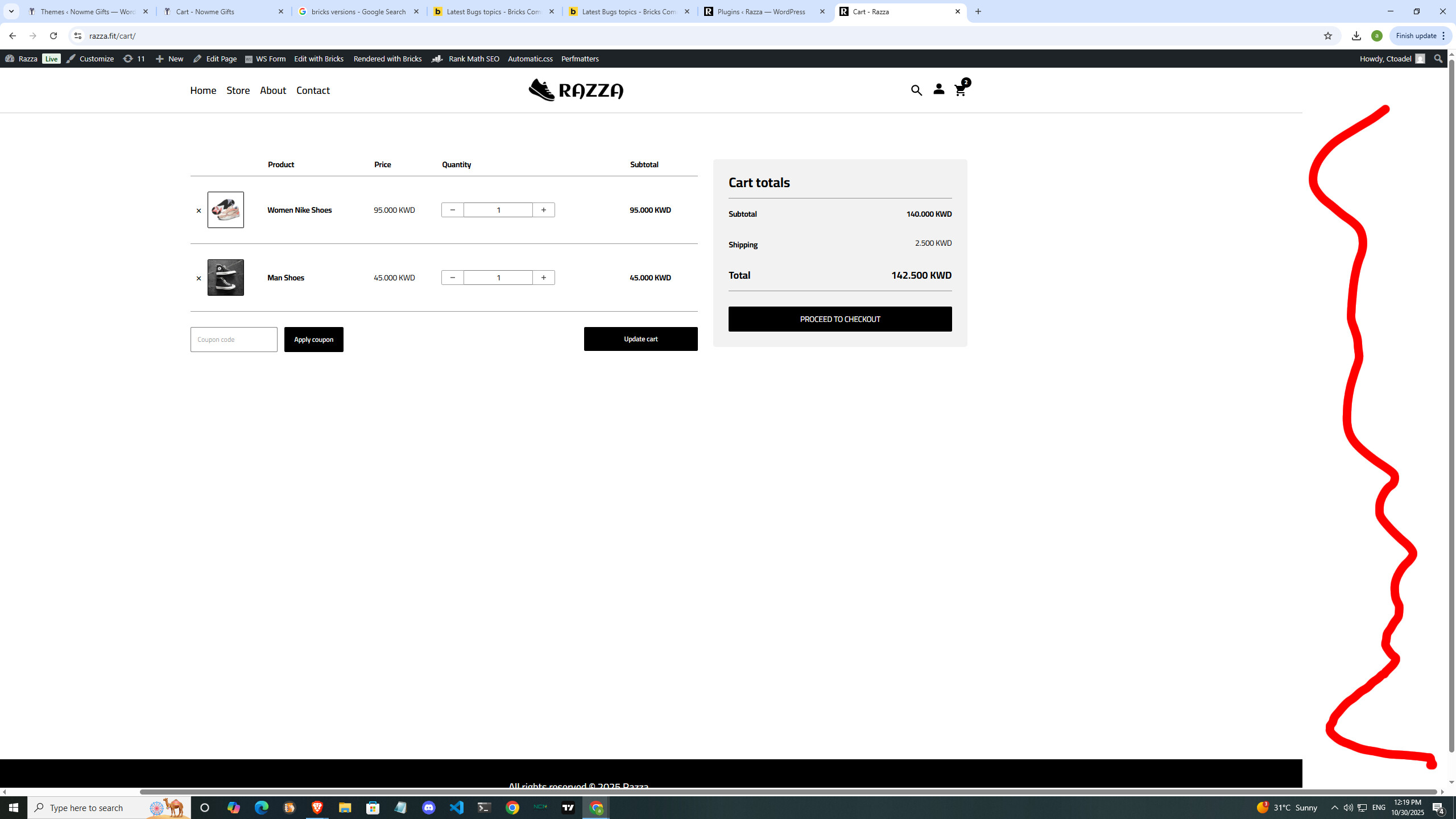
Task: Bookmark this page with star icon
Action: tap(1327, 36)
